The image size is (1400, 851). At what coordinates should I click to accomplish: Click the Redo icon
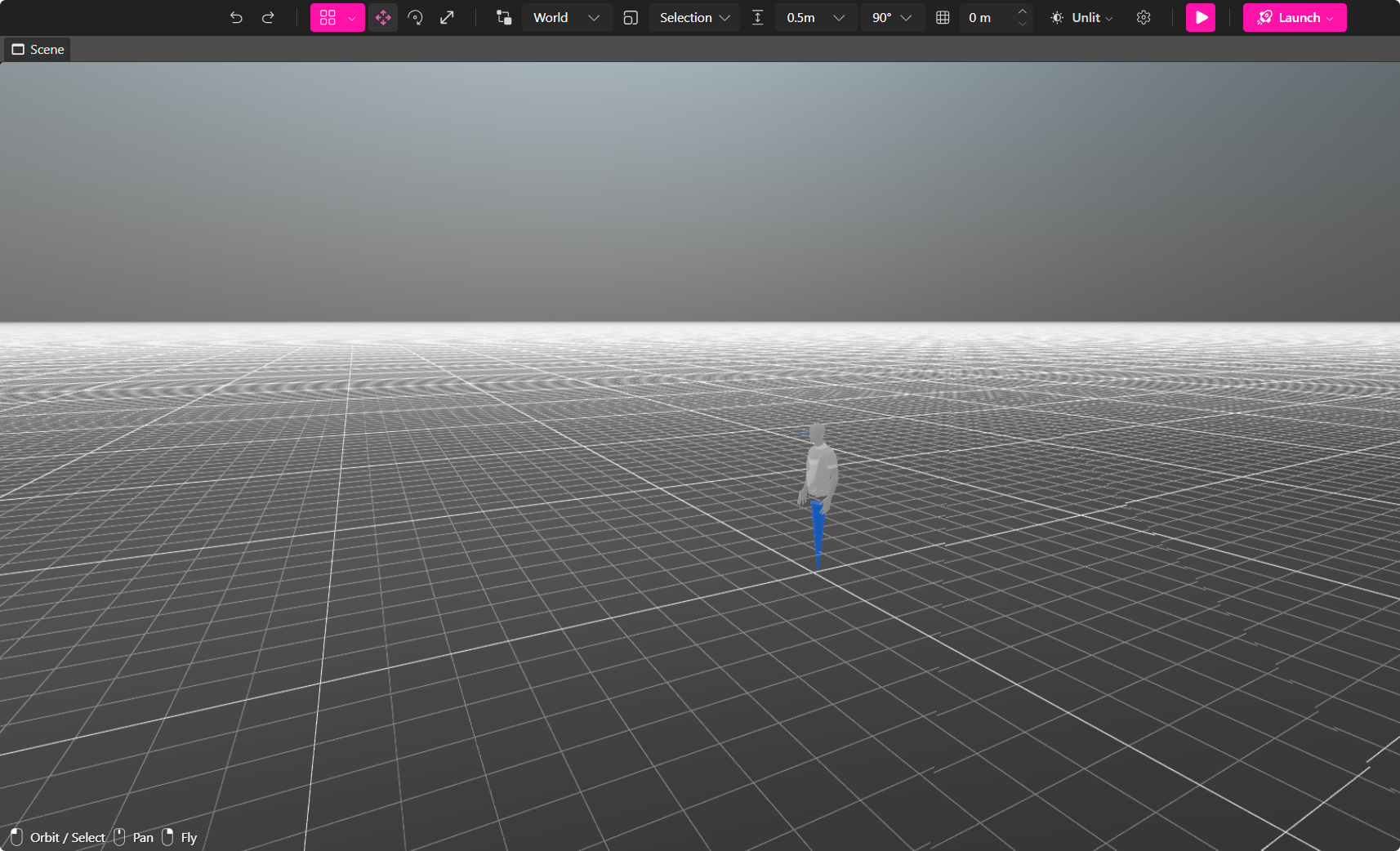(268, 17)
